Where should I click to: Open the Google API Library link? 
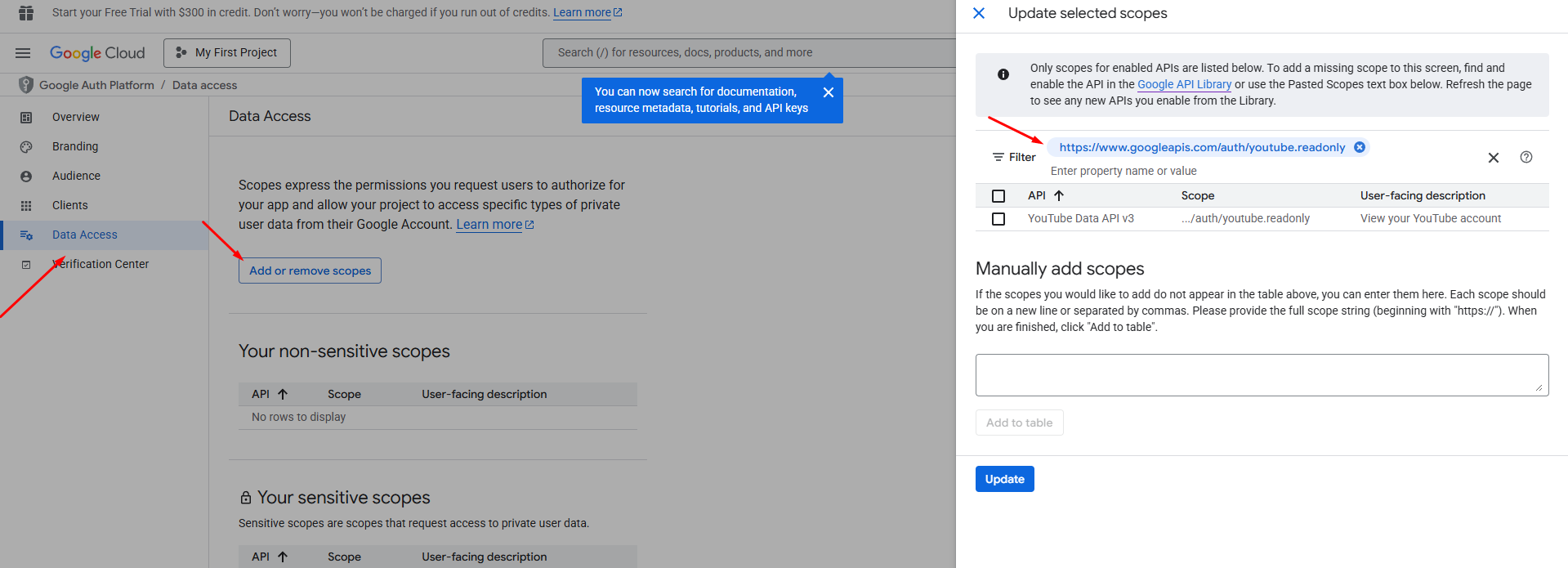(1184, 84)
